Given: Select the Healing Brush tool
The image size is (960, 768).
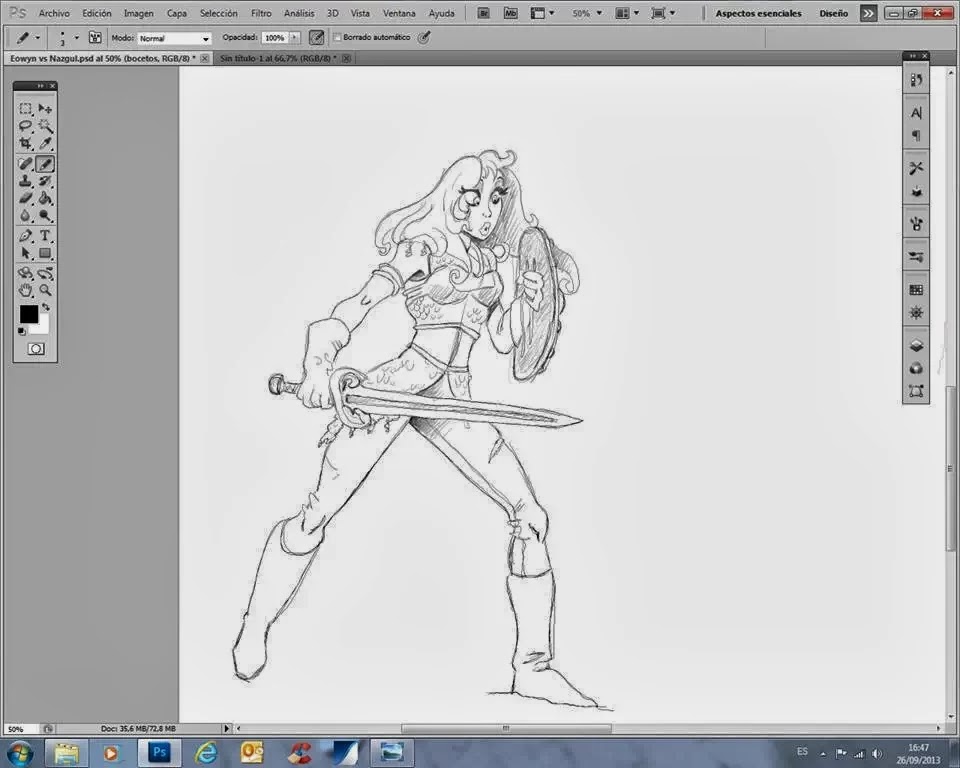Looking at the screenshot, I should point(25,164).
